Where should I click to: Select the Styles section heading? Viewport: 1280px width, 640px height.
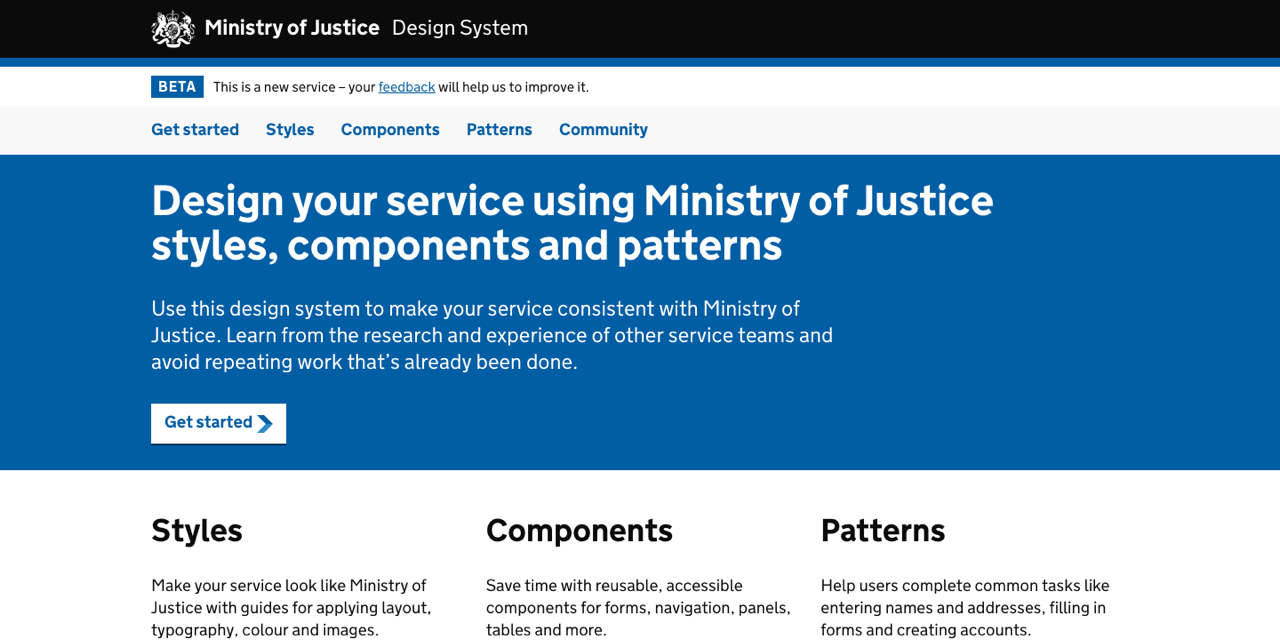coord(197,530)
